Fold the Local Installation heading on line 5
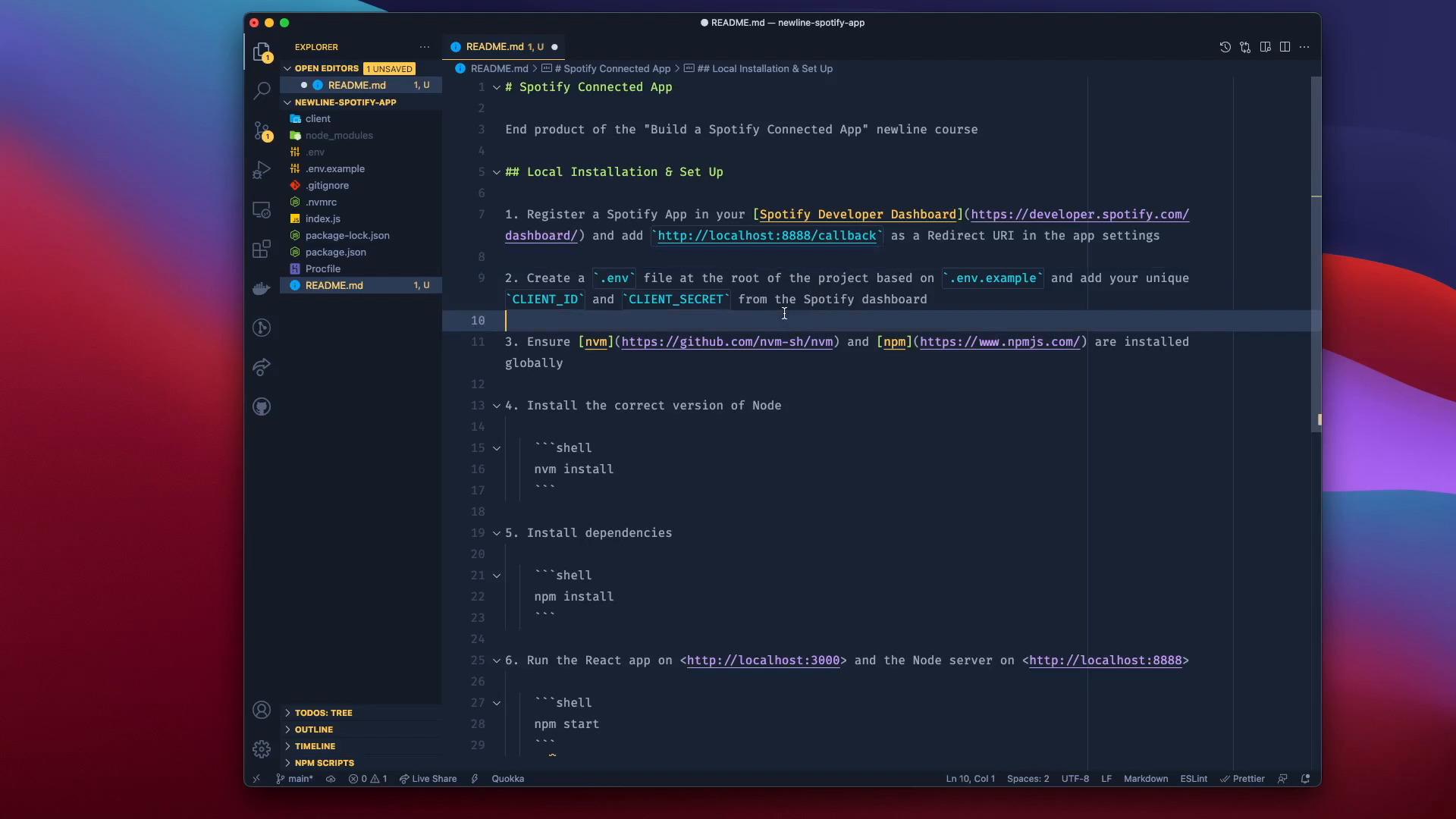The image size is (1456, 819). (x=497, y=172)
